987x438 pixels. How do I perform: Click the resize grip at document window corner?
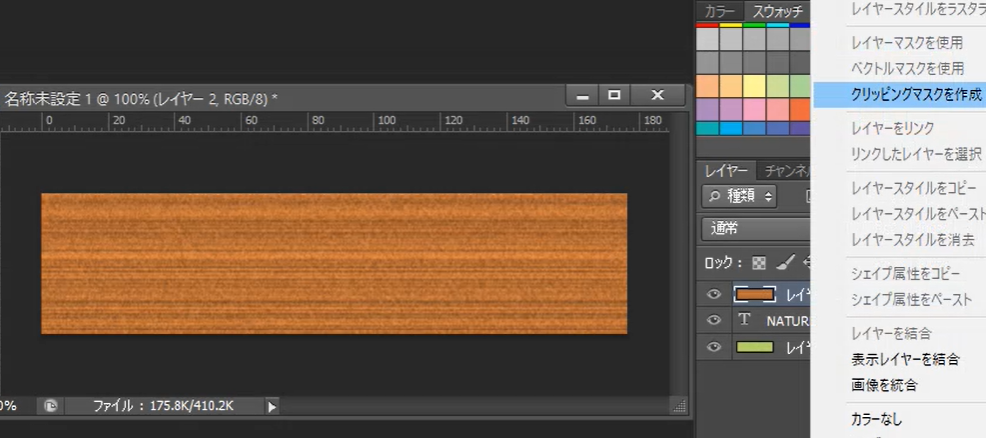coord(679,406)
